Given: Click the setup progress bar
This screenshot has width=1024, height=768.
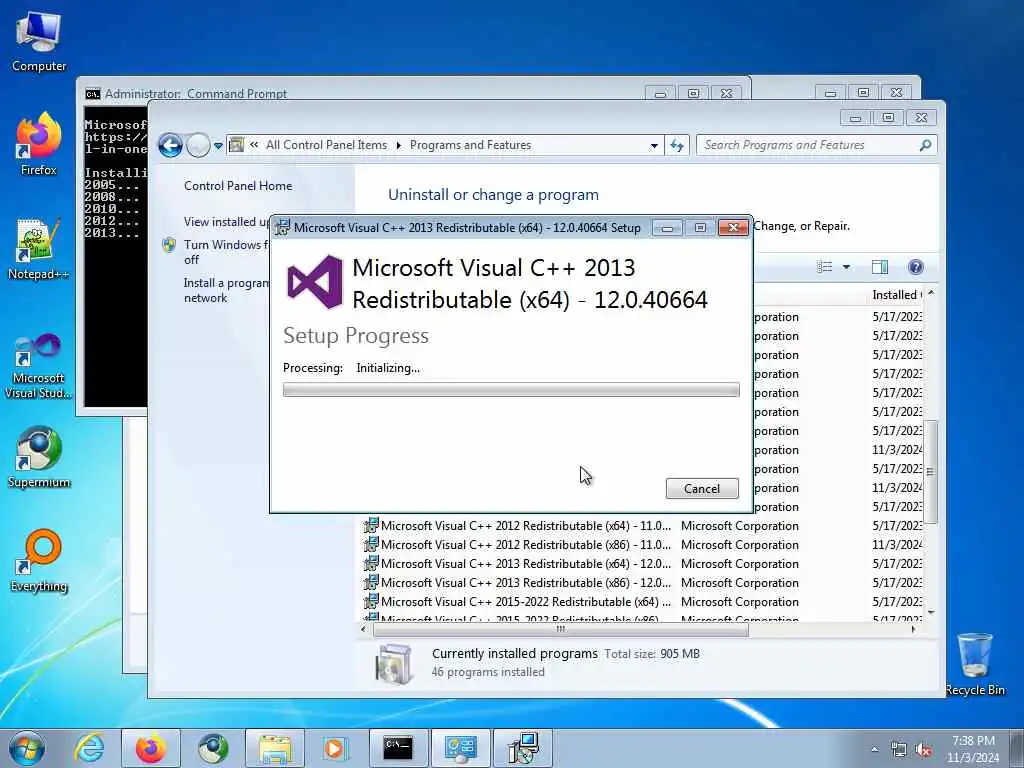Looking at the screenshot, I should pos(511,390).
